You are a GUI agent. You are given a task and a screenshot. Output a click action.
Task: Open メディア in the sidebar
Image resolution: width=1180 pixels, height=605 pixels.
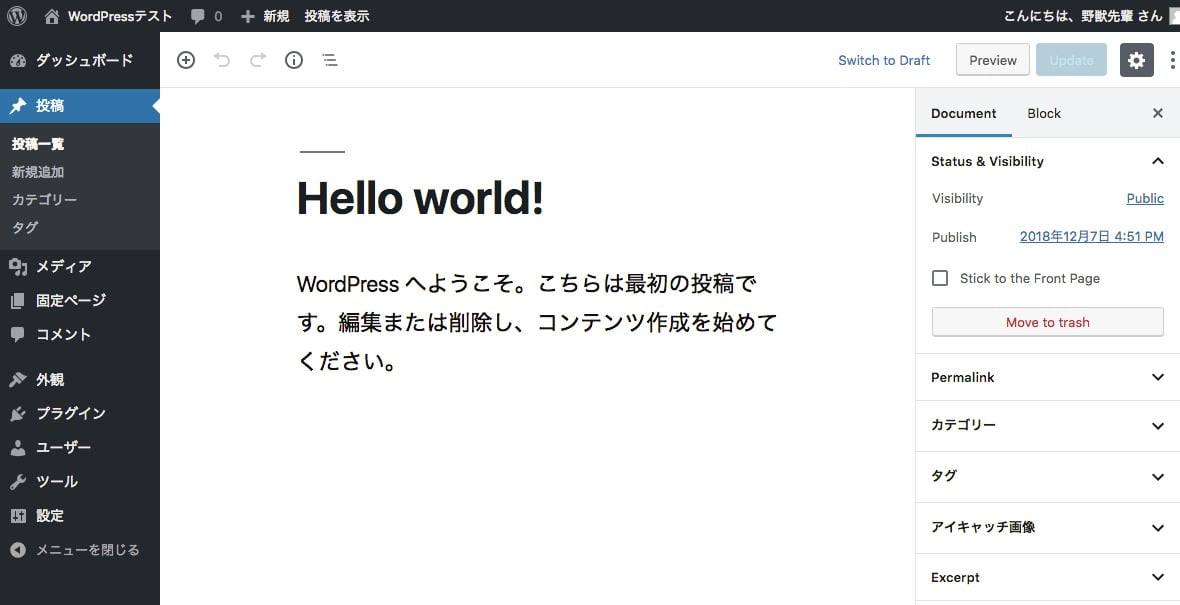click(80, 266)
